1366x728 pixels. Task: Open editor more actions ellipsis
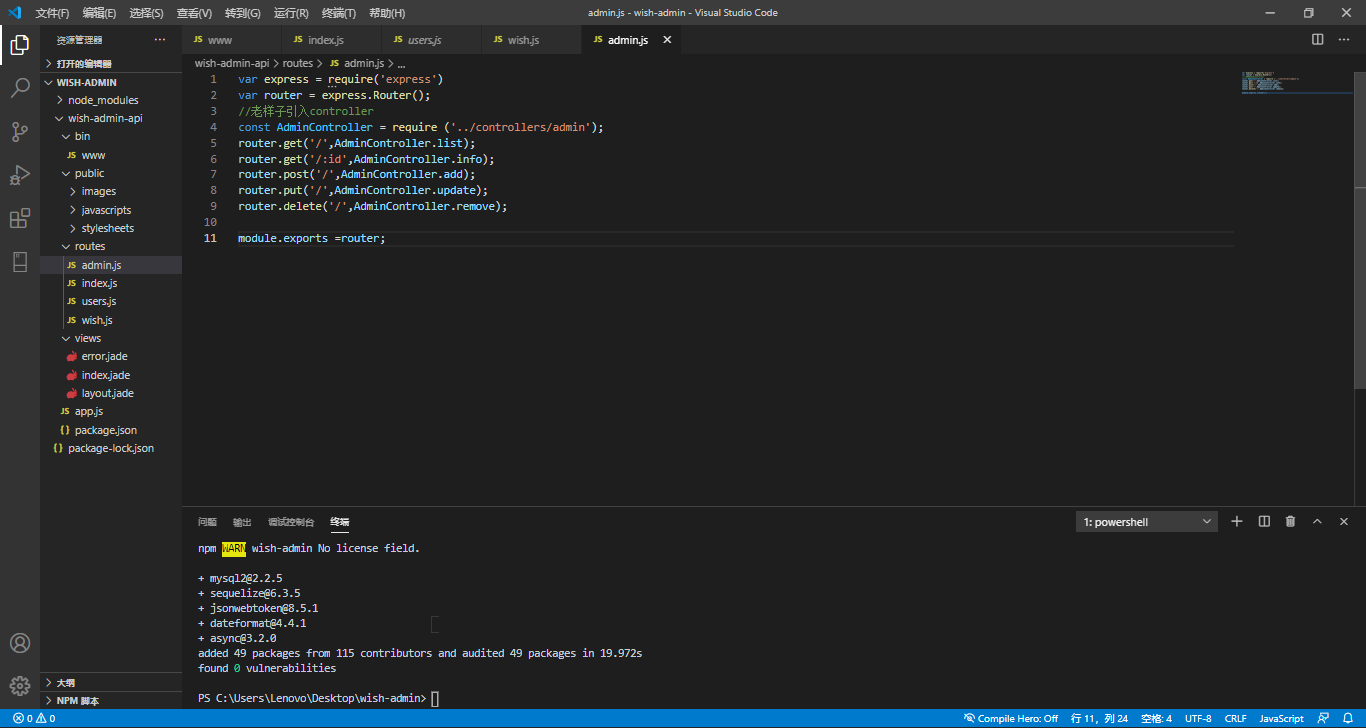tap(1345, 40)
